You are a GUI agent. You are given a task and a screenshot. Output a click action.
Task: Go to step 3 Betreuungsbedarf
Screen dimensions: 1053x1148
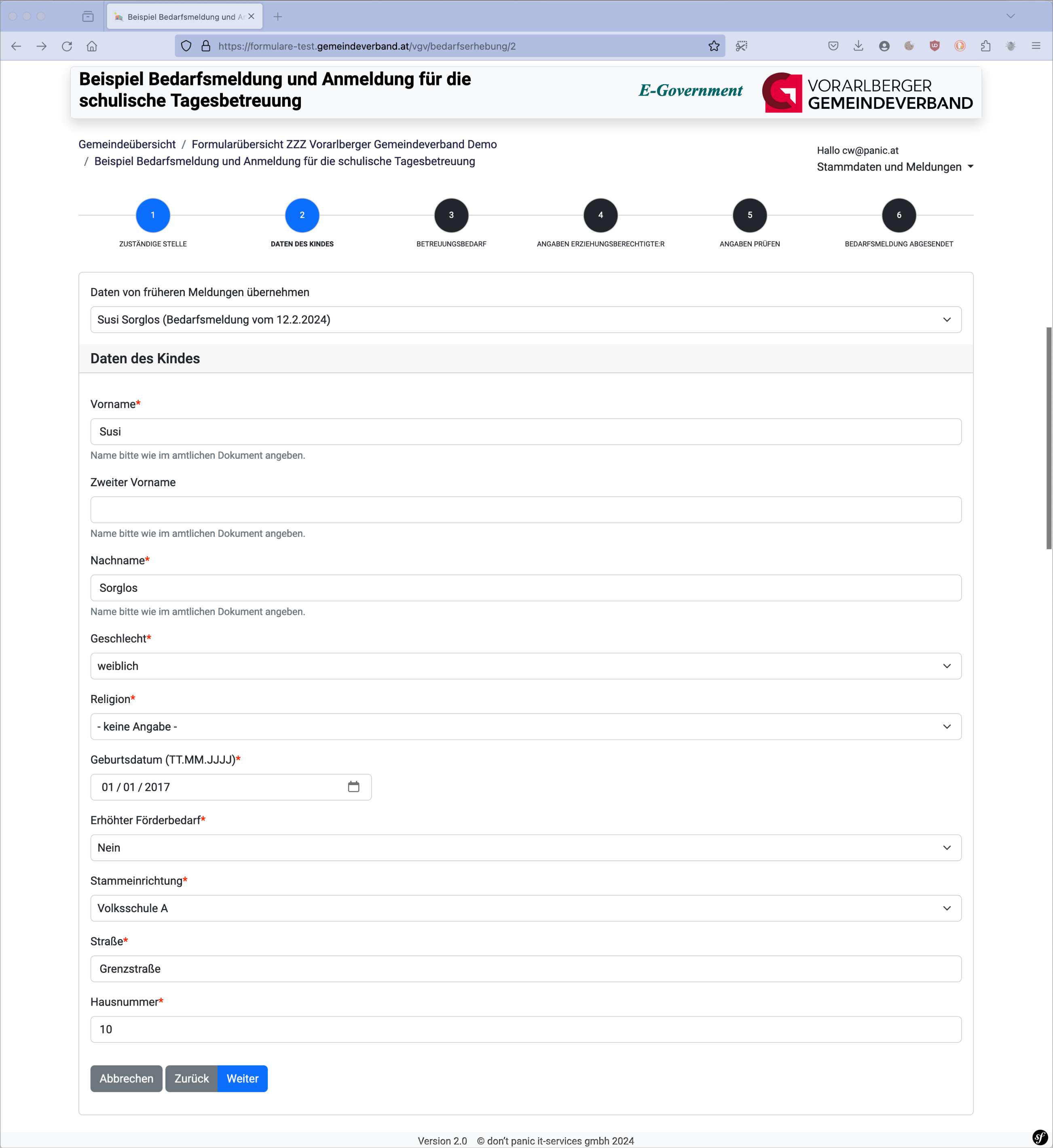click(451, 216)
